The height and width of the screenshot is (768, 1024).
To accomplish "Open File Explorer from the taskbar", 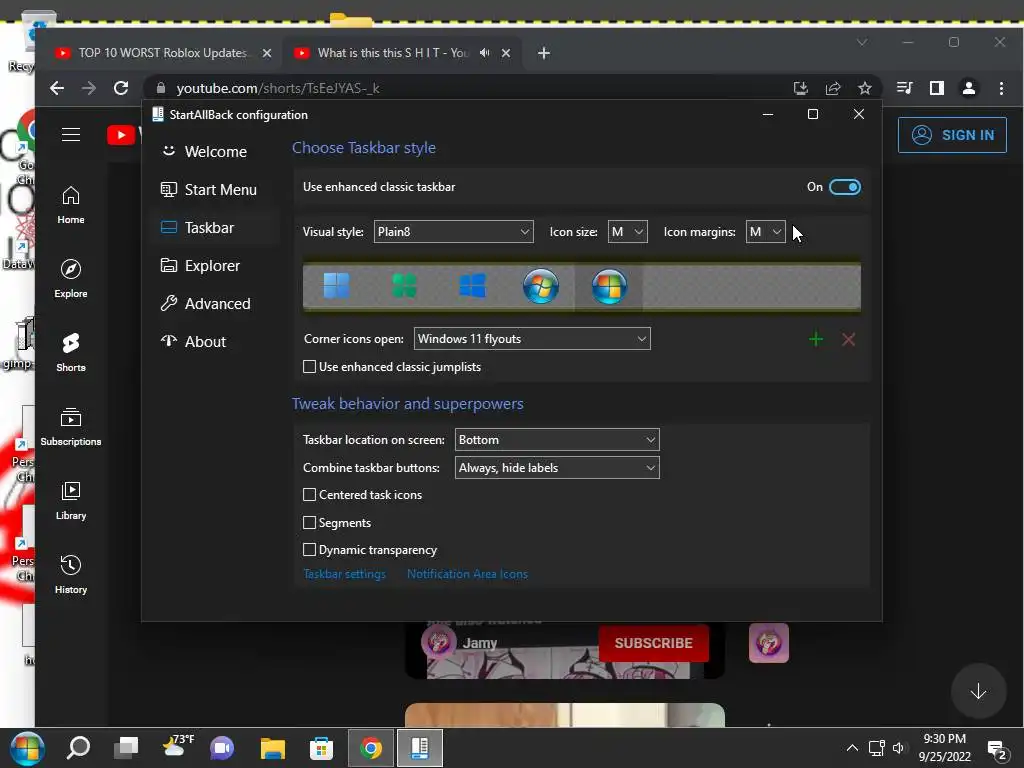I will click(272, 748).
